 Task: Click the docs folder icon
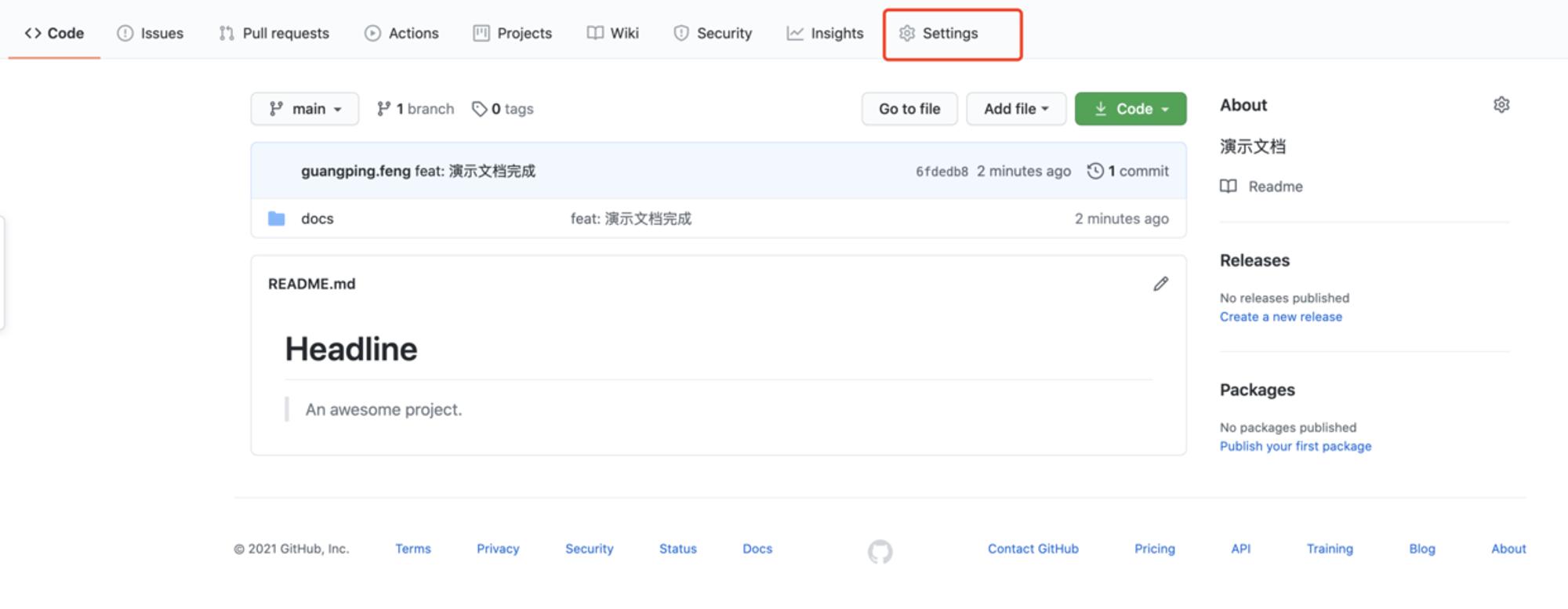pos(276,219)
